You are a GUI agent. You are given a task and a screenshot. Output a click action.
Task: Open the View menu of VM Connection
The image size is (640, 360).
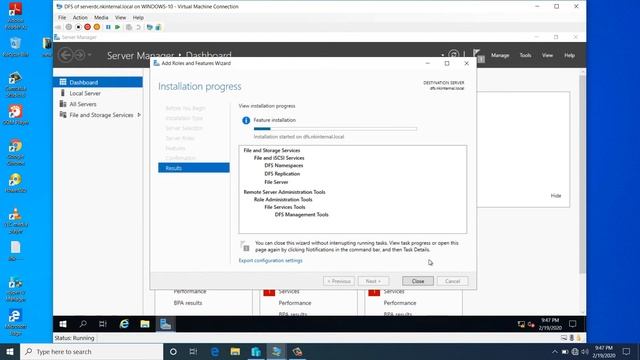[x=120, y=18]
